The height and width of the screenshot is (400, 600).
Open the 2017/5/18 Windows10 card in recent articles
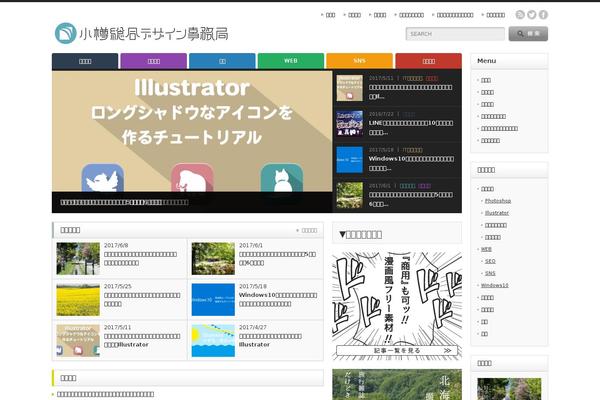pyautogui.click(x=255, y=299)
